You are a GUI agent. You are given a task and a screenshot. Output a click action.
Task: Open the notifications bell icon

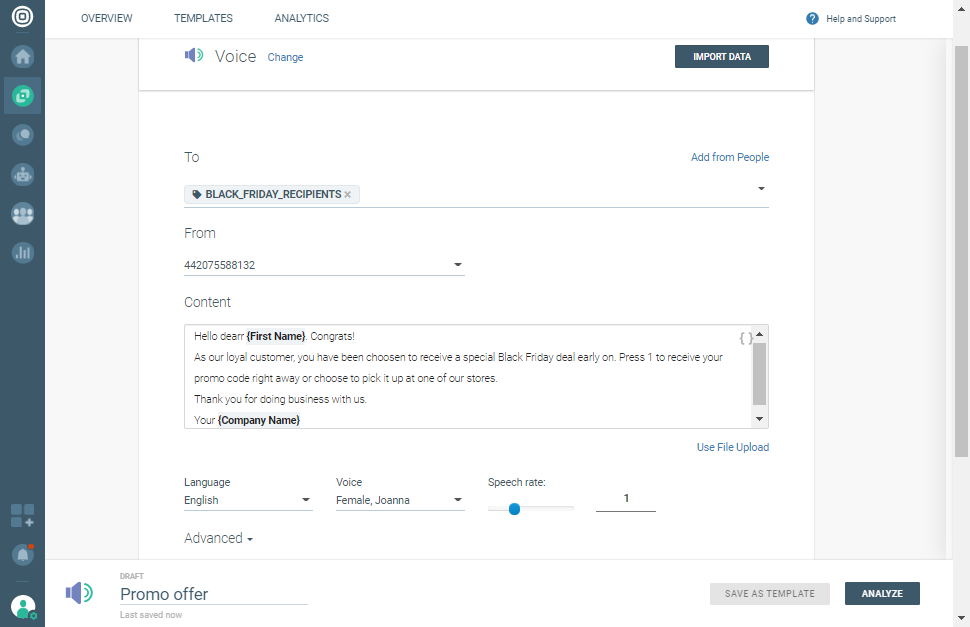(x=22, y=554)
